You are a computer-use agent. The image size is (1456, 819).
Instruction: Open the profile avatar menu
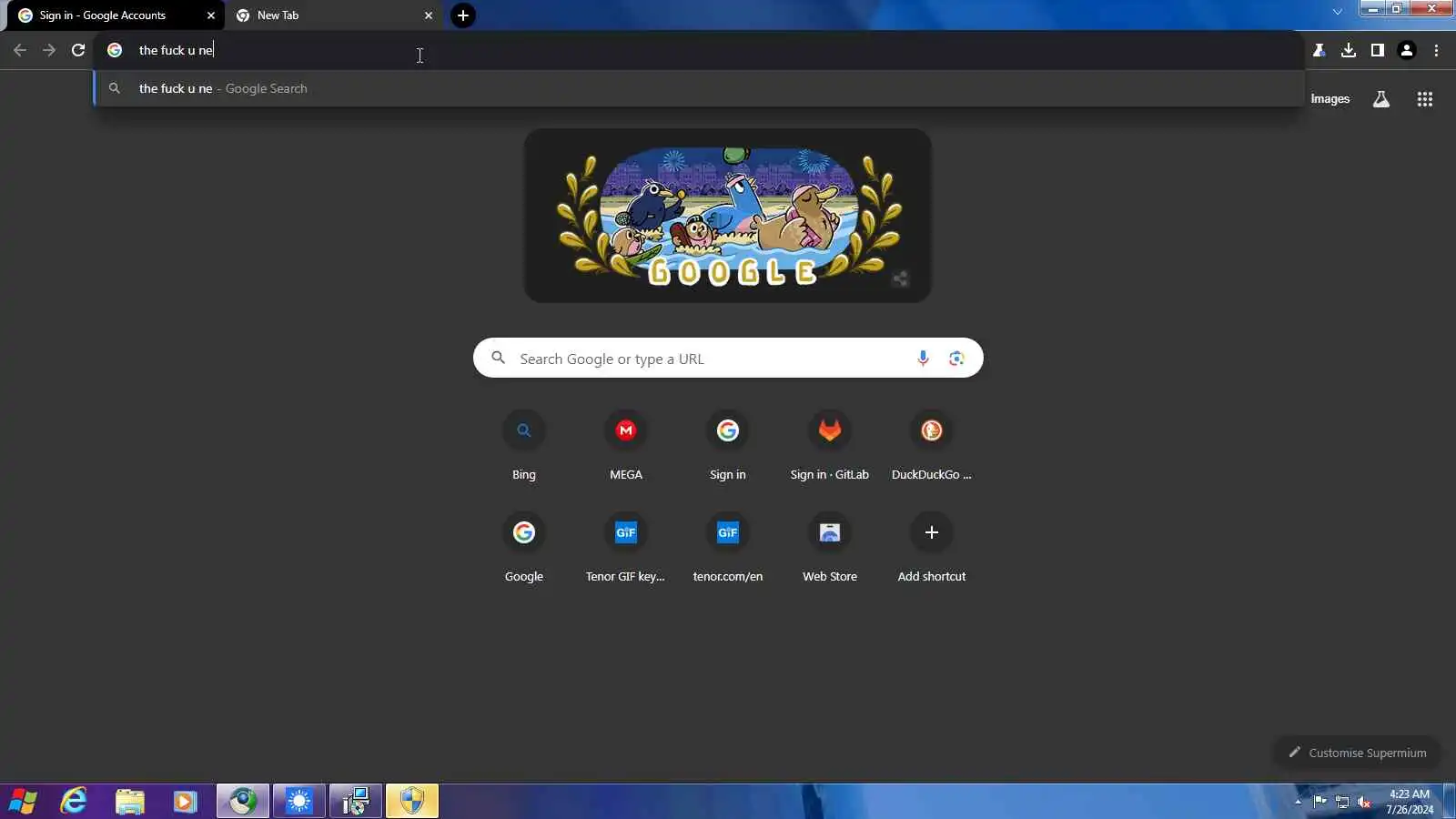1407,50
